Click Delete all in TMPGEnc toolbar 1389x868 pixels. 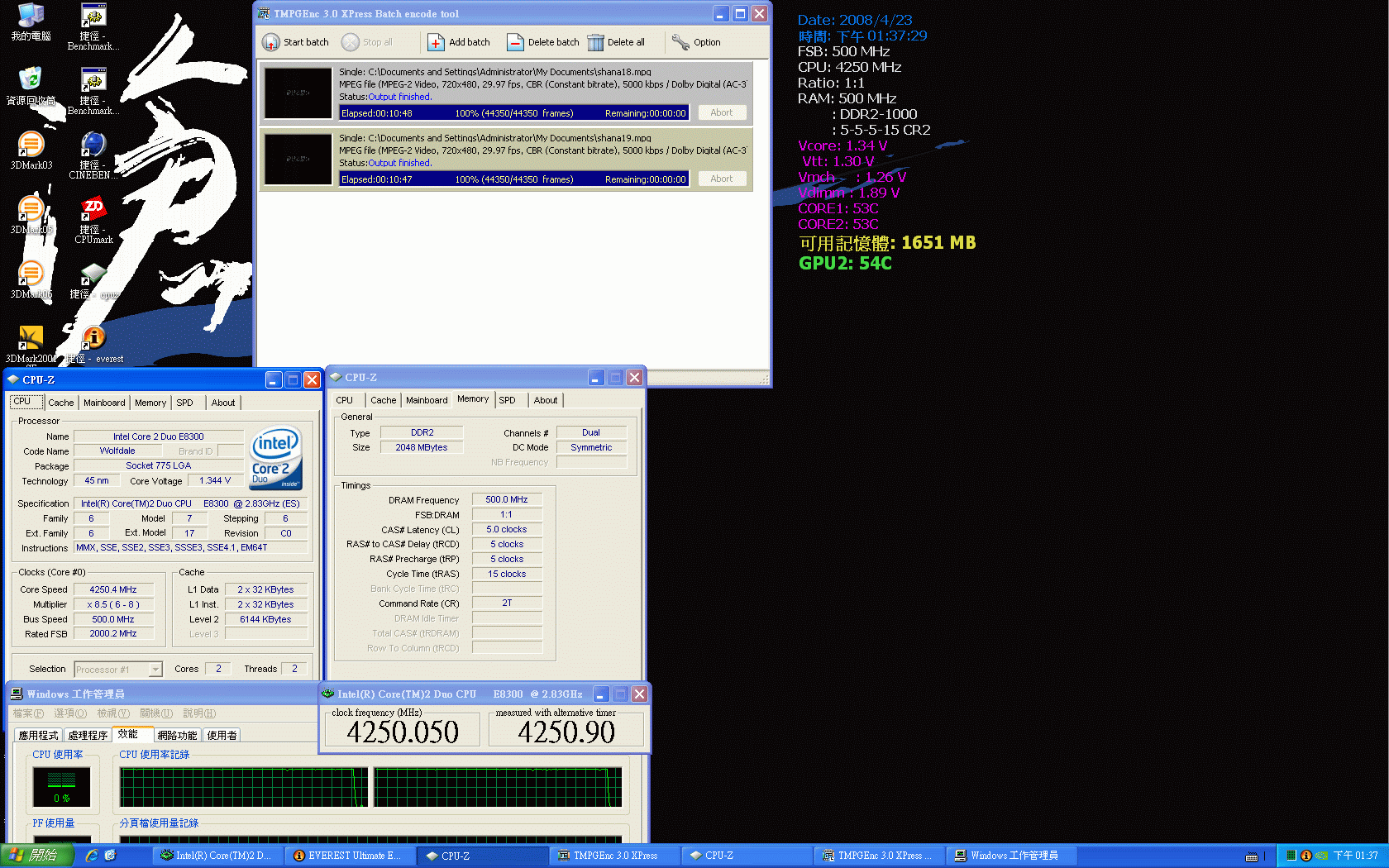click(x=616, y=42)
